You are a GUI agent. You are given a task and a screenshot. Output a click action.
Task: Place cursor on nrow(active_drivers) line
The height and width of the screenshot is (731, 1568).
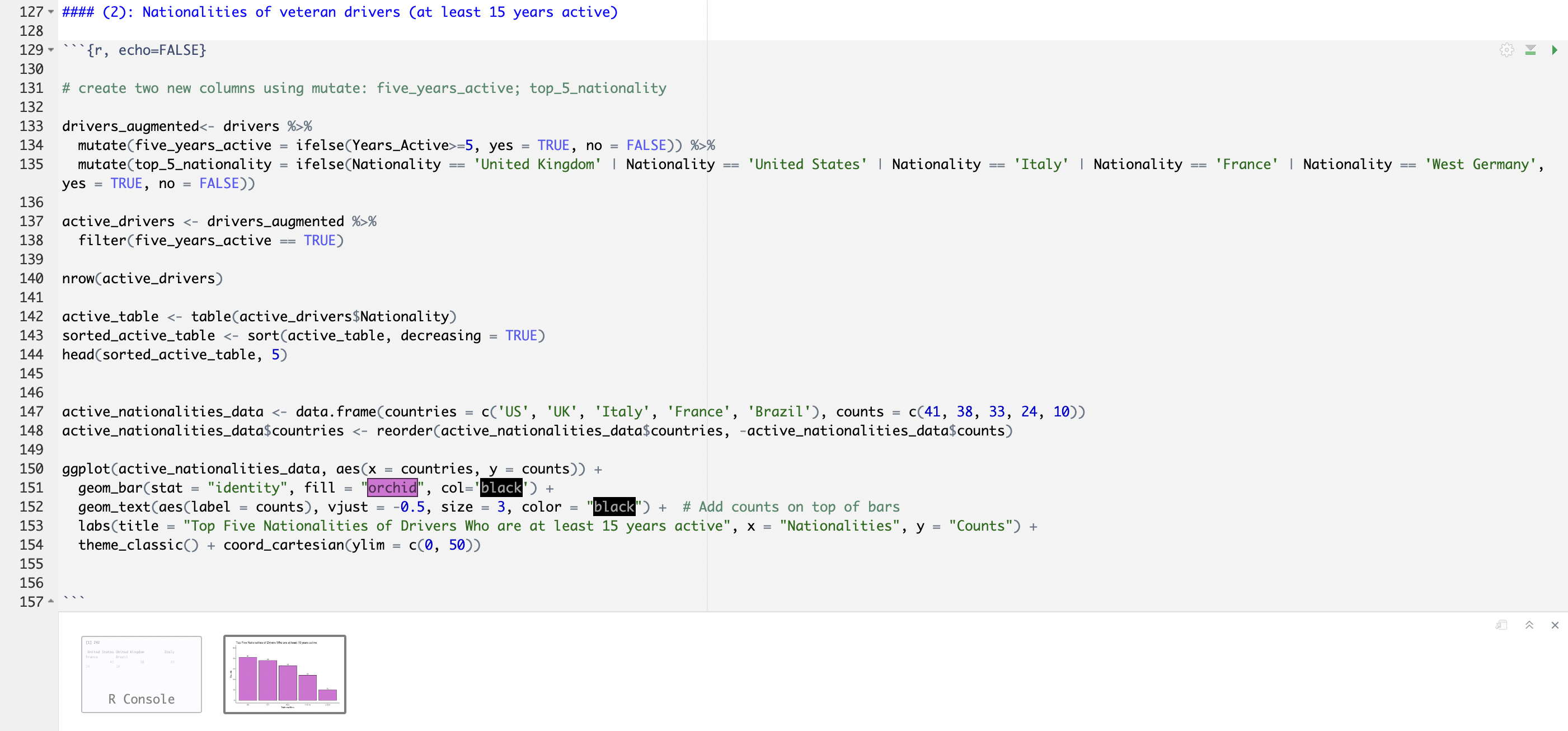[x=143, y=279]
